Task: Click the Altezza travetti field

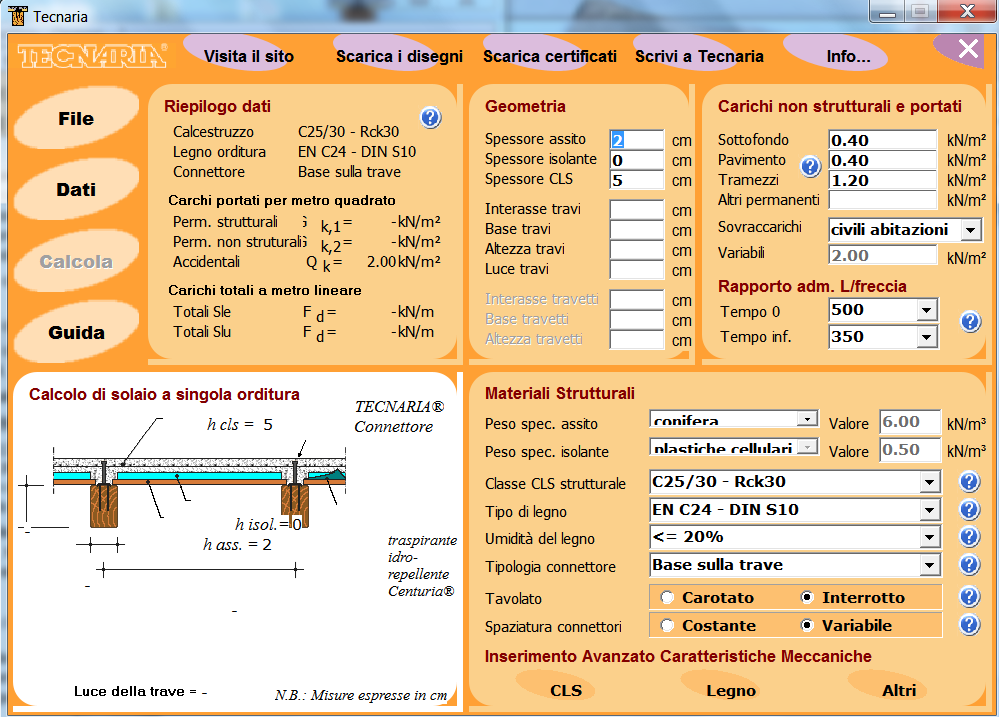Action: pyautogui.click(x=636, y=339)
